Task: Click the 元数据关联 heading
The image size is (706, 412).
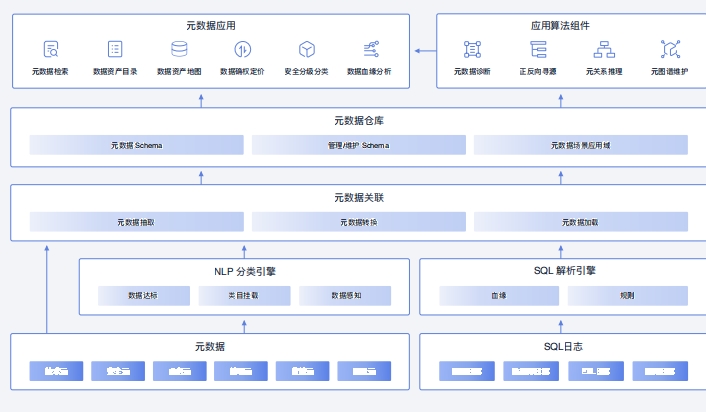Action: 359,198
